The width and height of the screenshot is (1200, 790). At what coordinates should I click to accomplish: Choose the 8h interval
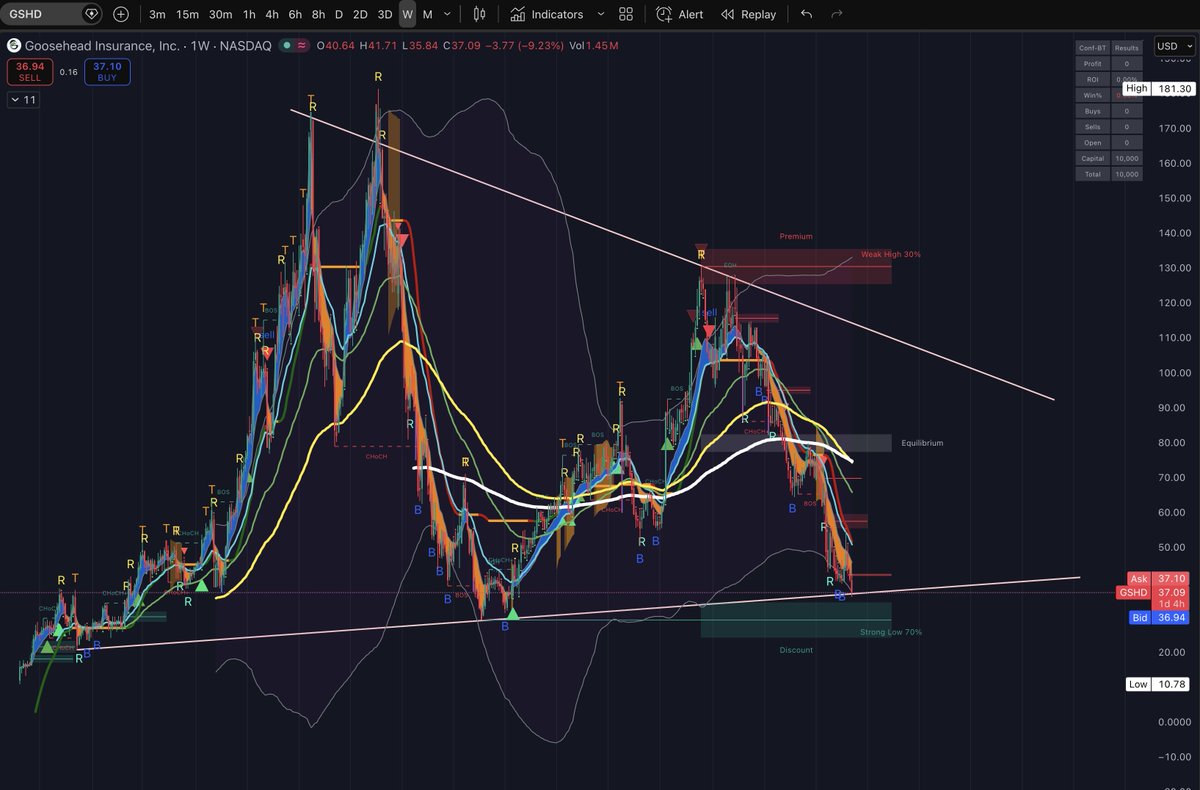(318, 14)
